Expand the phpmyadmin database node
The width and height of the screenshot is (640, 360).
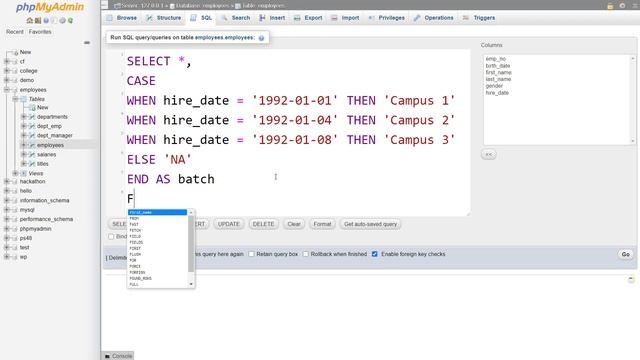(7, 229)
